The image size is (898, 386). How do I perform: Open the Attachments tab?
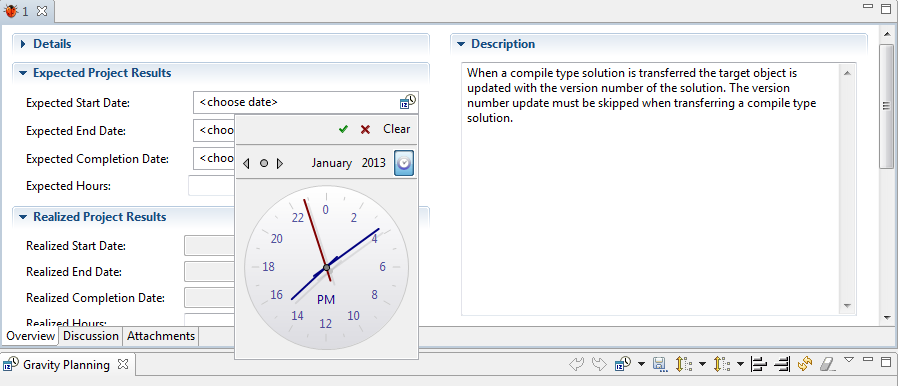point(161,336)
